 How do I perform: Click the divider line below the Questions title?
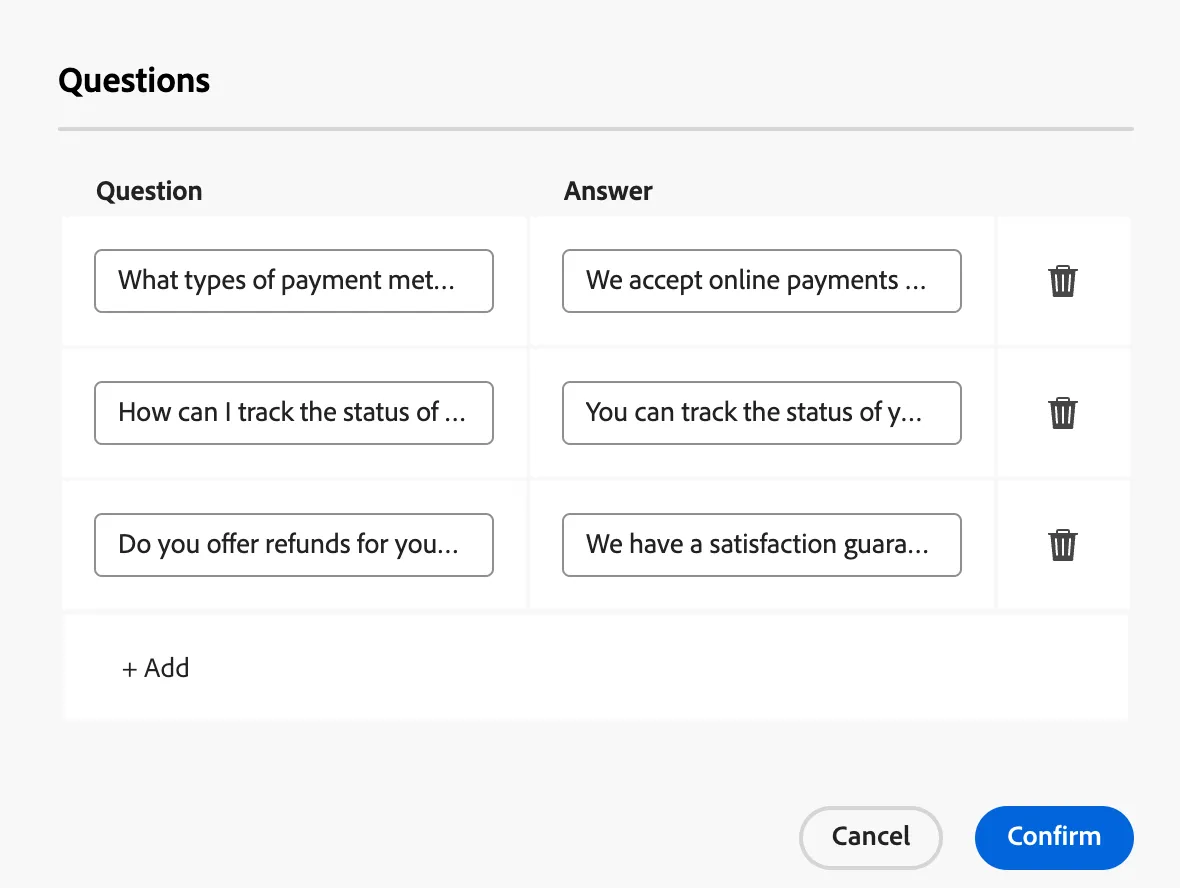pyautogui.click(x=596, y=129)
